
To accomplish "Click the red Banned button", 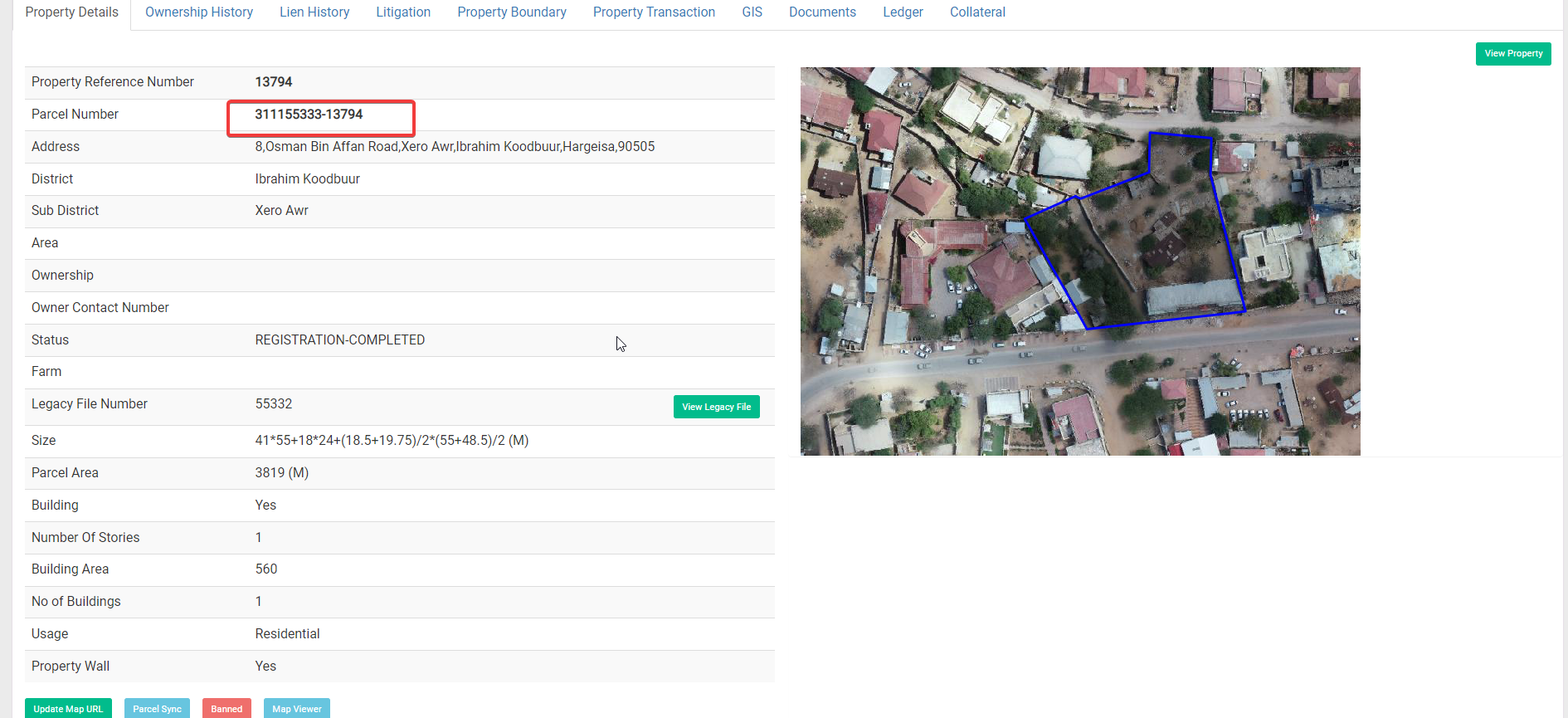I will click(x=226, y=708).
